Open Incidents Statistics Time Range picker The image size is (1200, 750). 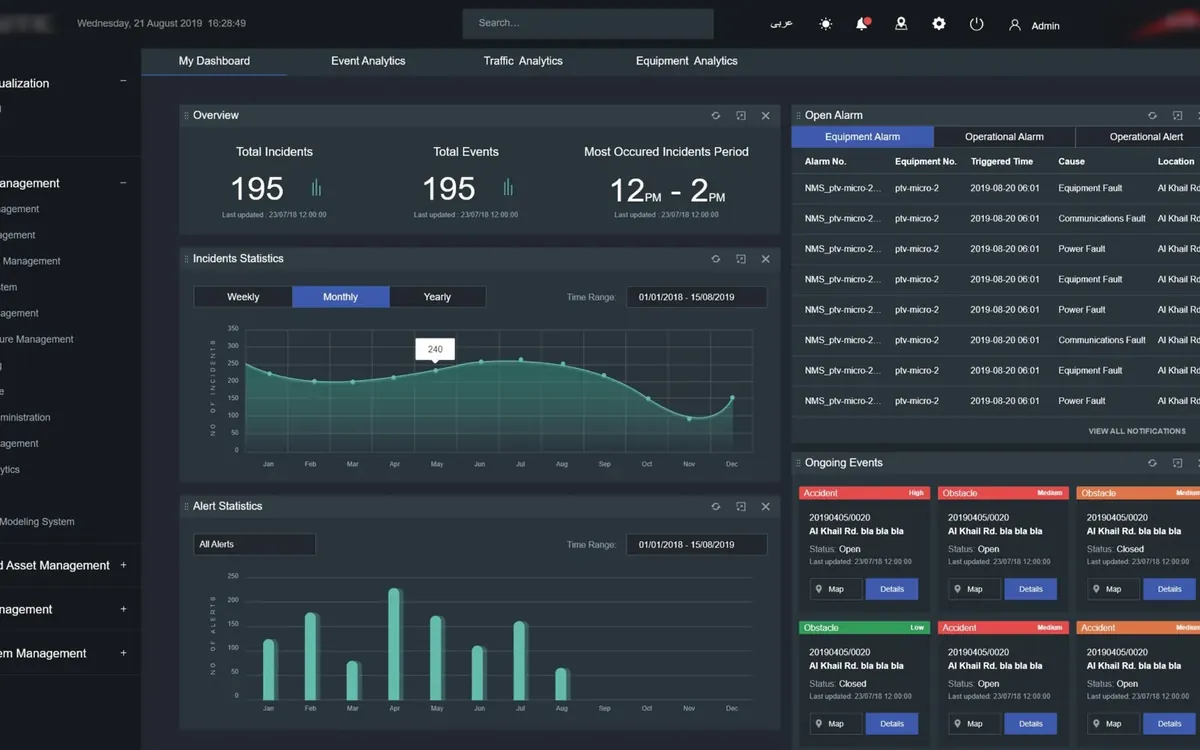(697, 297)
